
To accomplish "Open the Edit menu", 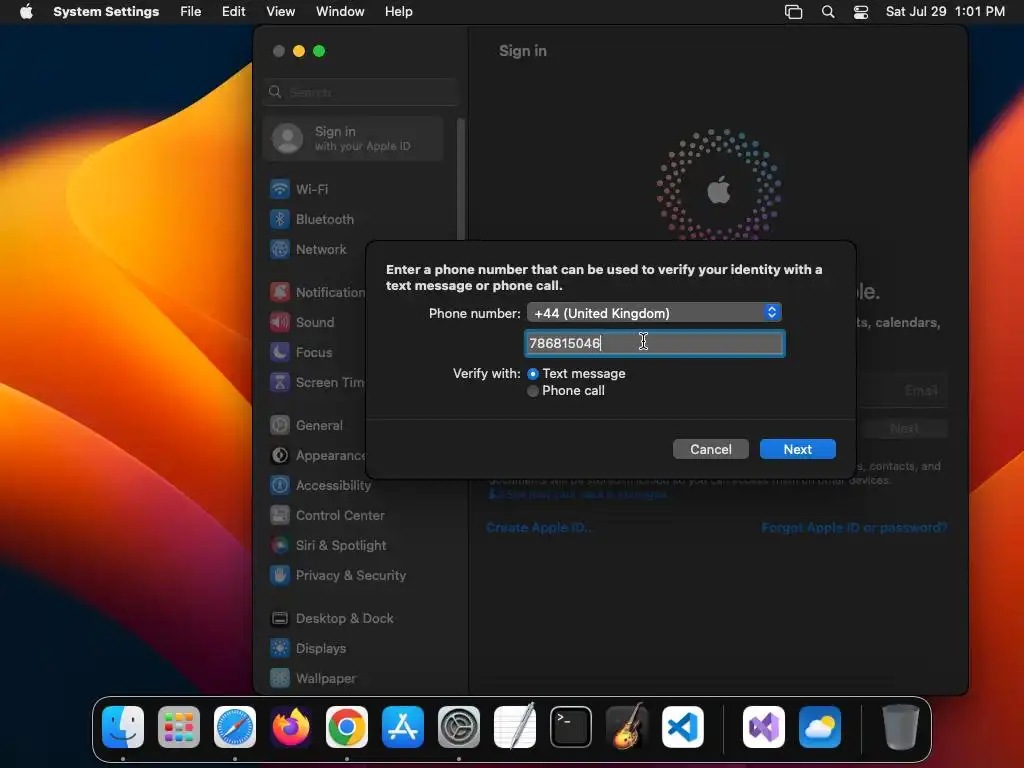I will [233, 12].
